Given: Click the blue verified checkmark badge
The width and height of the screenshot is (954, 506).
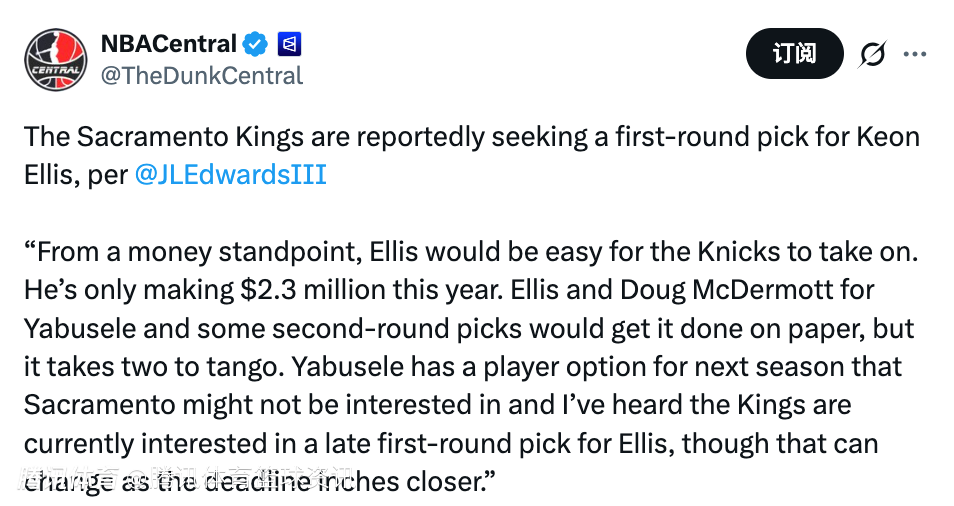Looking at the screenshot, I should click(256, 44).
